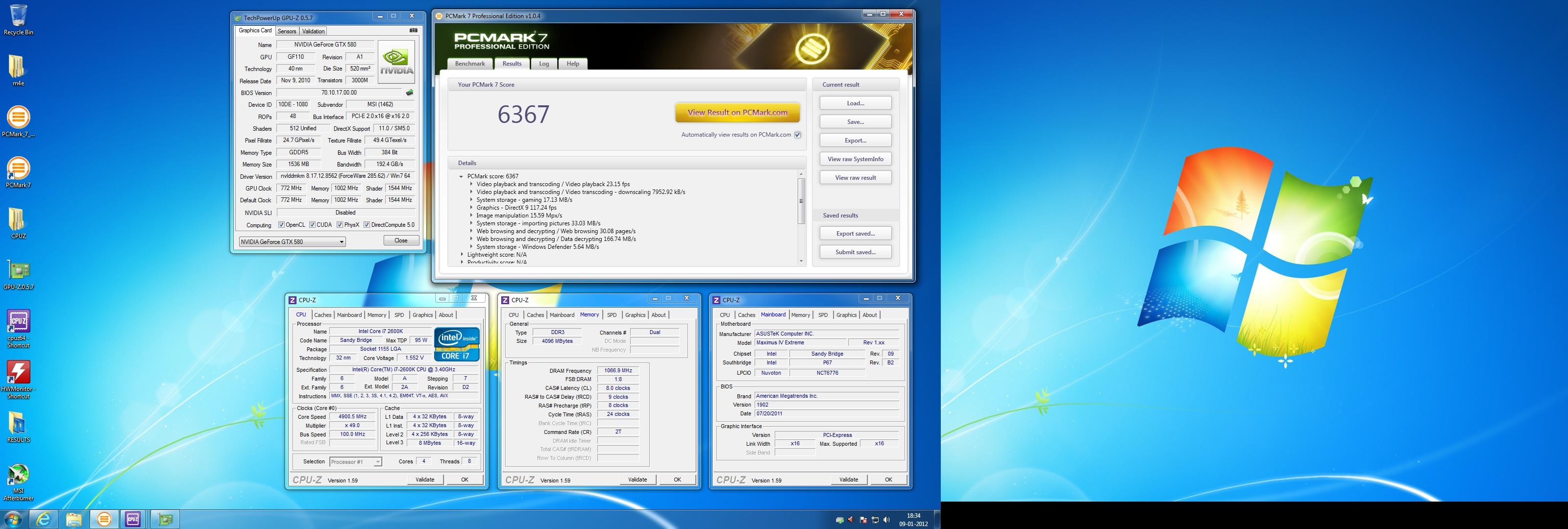Expand System storage - Windows Defender row

471,247
